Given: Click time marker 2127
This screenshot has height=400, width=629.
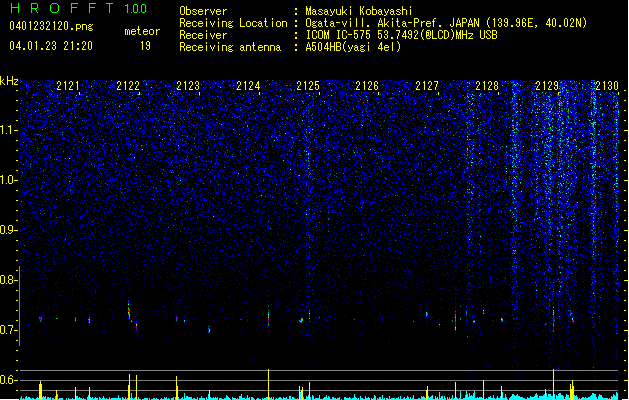Looking at the screenshot, I should pos(427,86).
